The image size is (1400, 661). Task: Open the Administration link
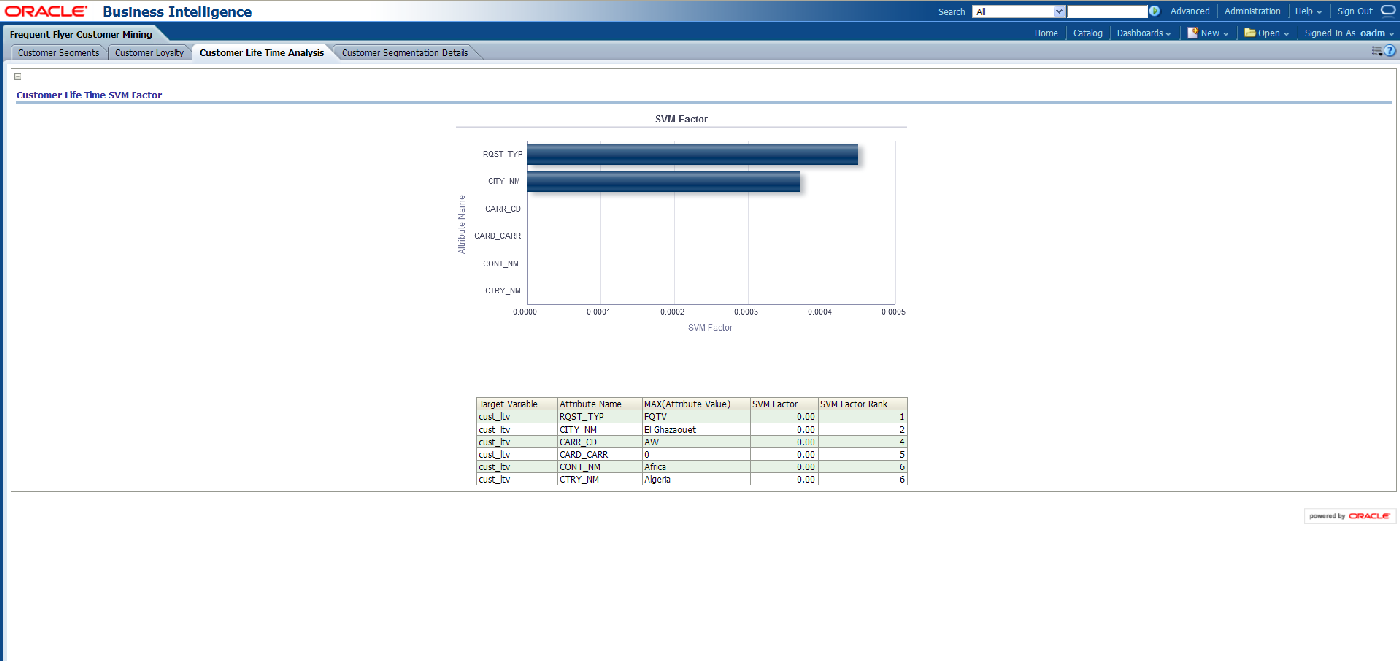click(x=1252, y=12)
